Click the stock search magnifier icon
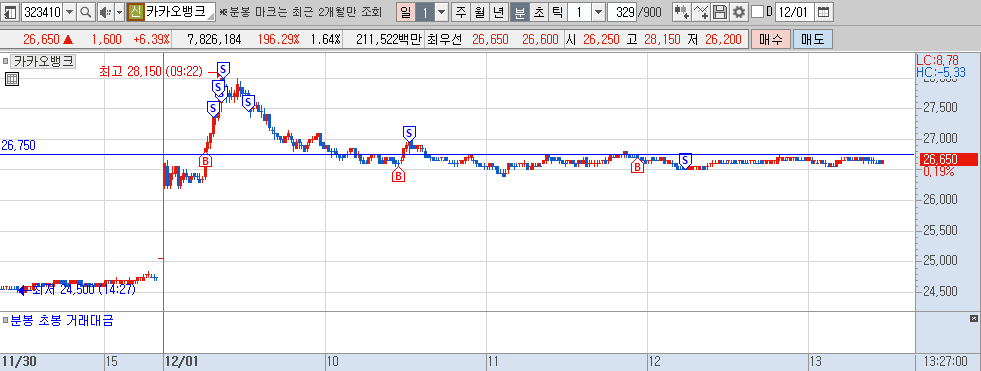The image size is (981, 371). click(x=86, y=12)
